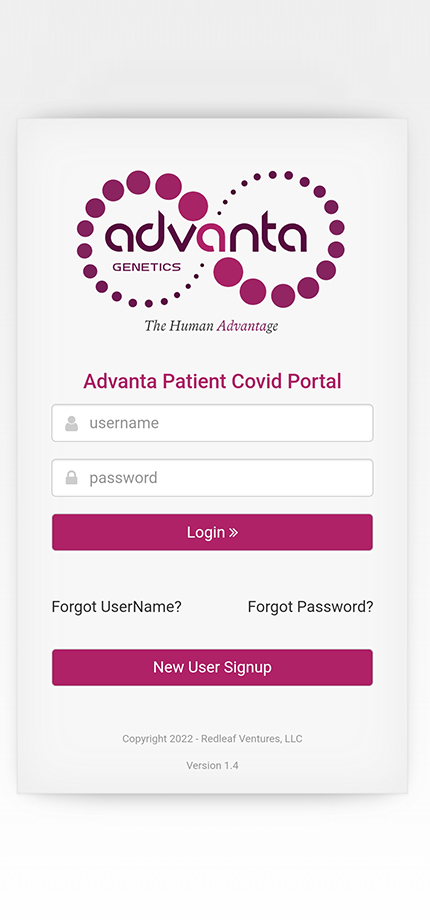Click the Advanta Patient Covid Portal heading
The image size is (430, 920).
coord(212,381)
